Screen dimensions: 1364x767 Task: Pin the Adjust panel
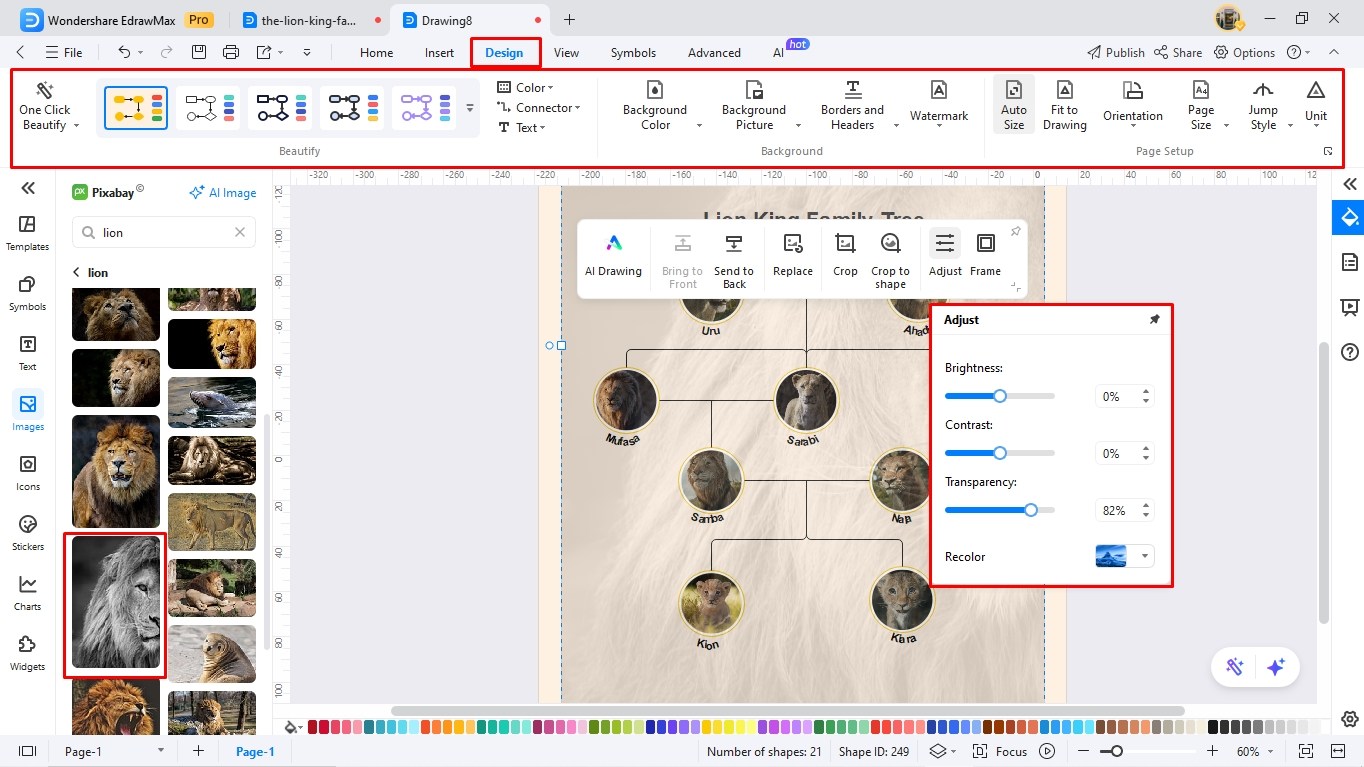(1154, 320)
